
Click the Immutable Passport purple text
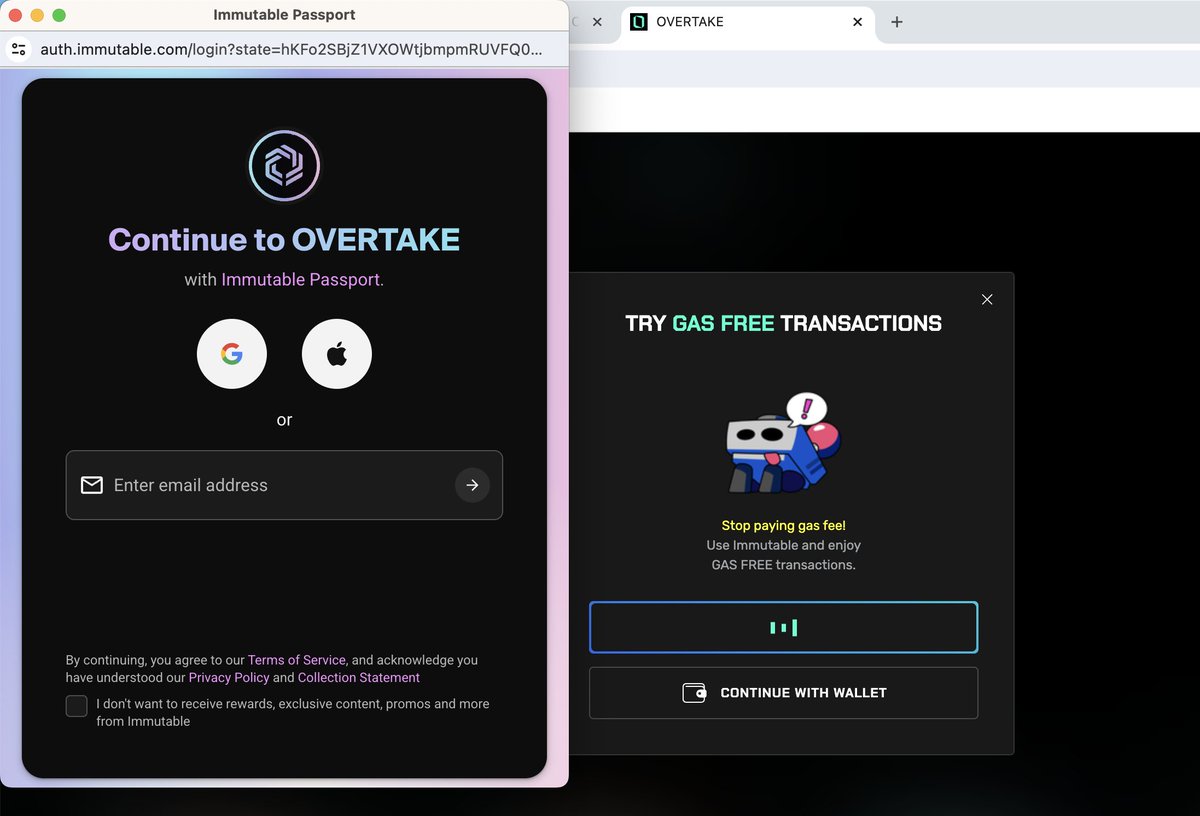point(302,280)
